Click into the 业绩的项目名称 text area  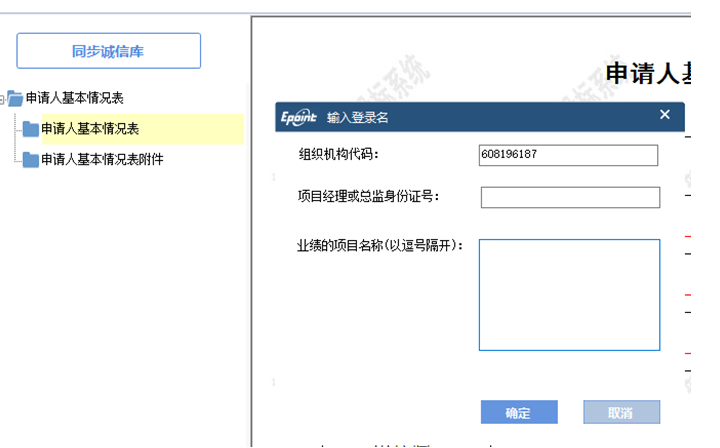point(569,295)
